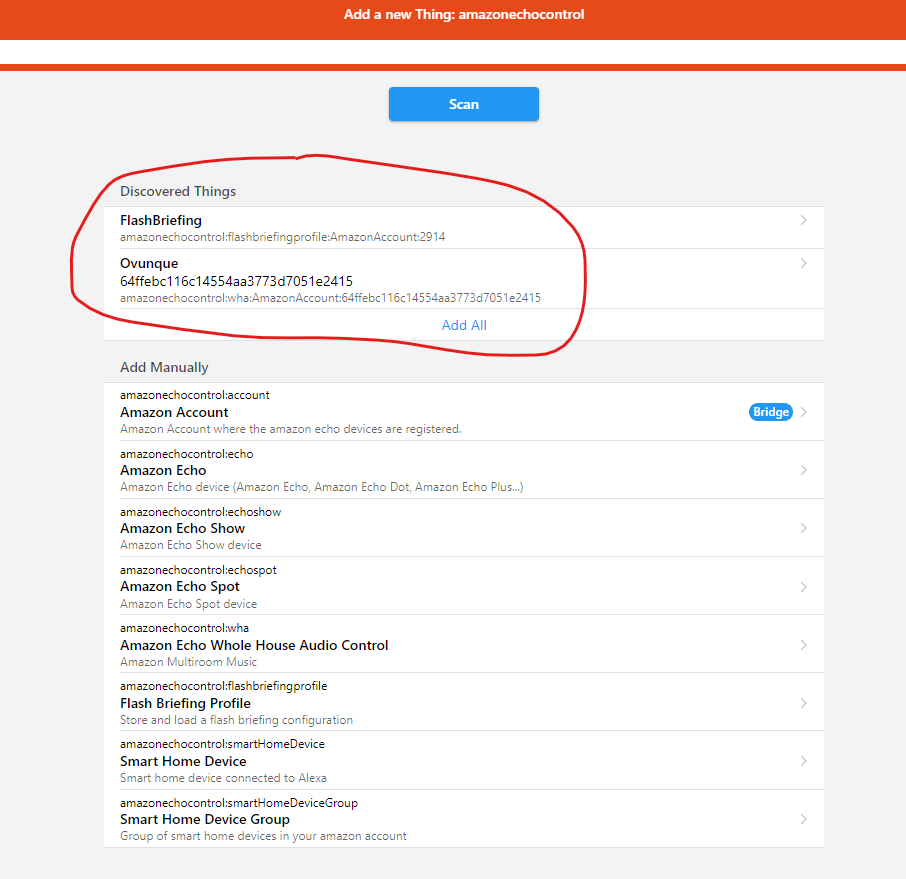Screen dimensions: 906x879
Task: Click the chevron on Smart Home Device row
Action: pyautogui.click(x=804, y=761)
